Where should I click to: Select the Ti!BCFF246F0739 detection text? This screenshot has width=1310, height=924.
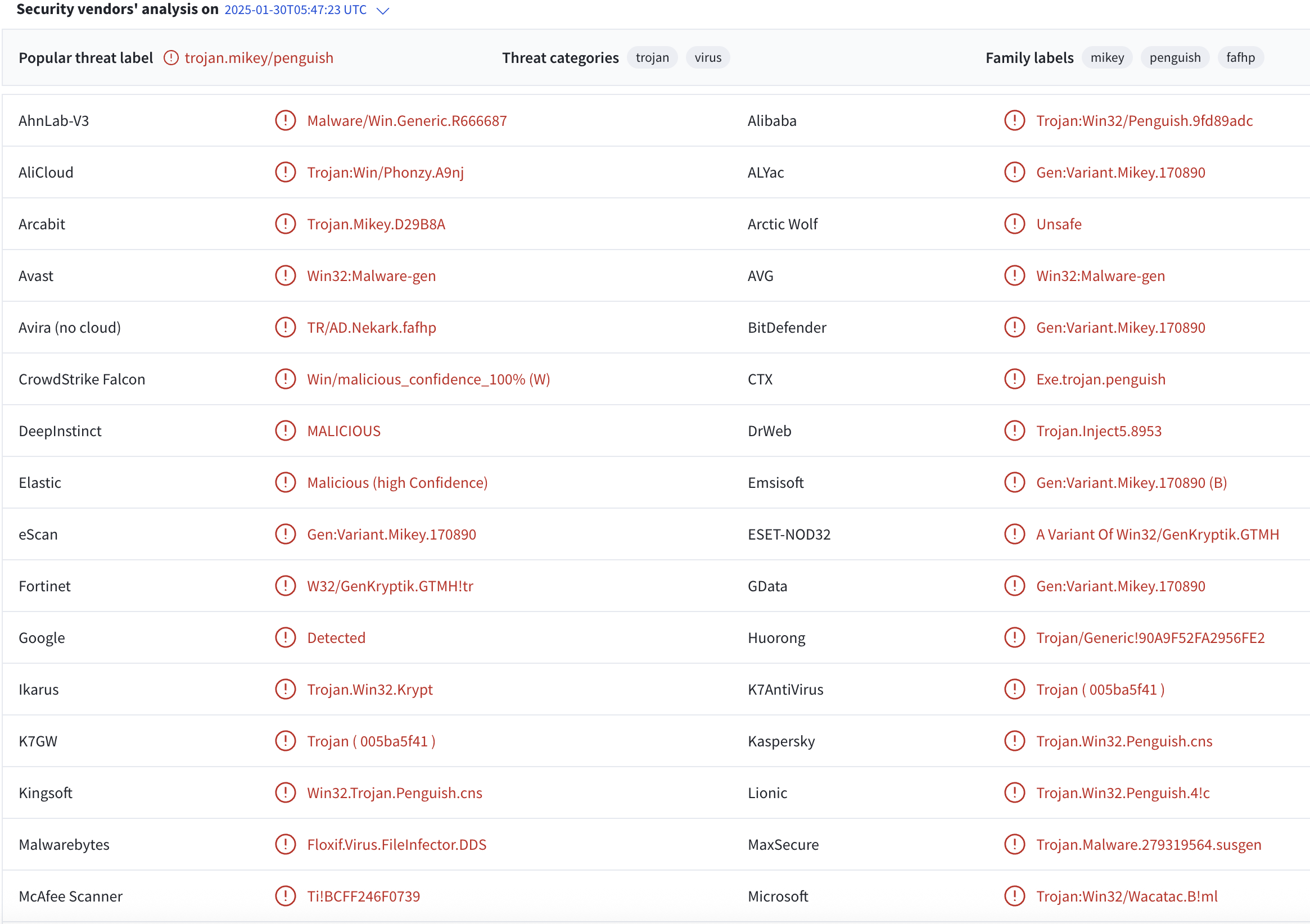(x=363, y=896)
